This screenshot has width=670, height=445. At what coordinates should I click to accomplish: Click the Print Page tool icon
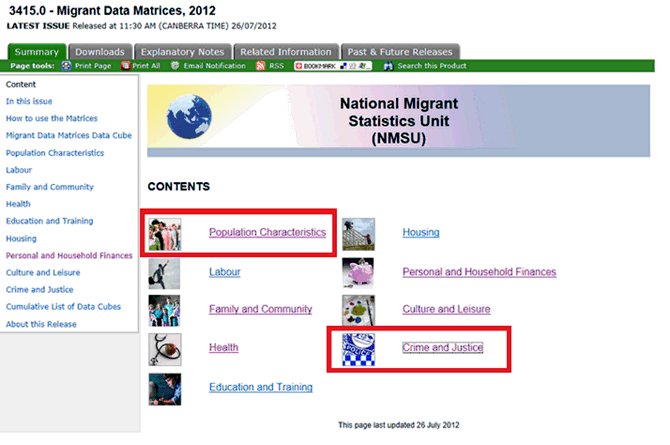(68, 66)
